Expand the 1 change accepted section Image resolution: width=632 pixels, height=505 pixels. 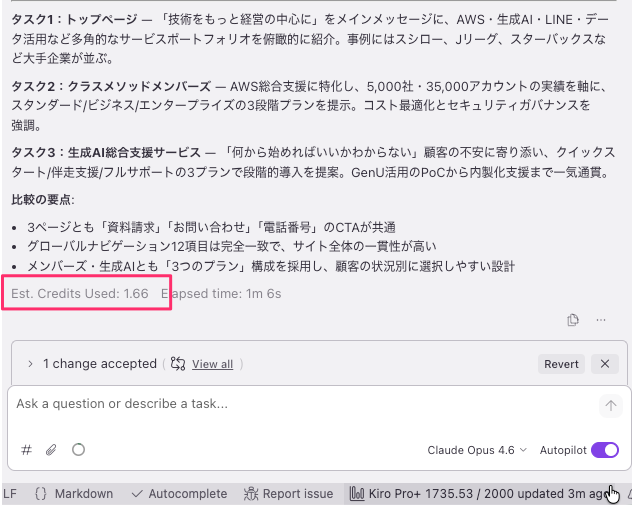[x=30, y=364]
